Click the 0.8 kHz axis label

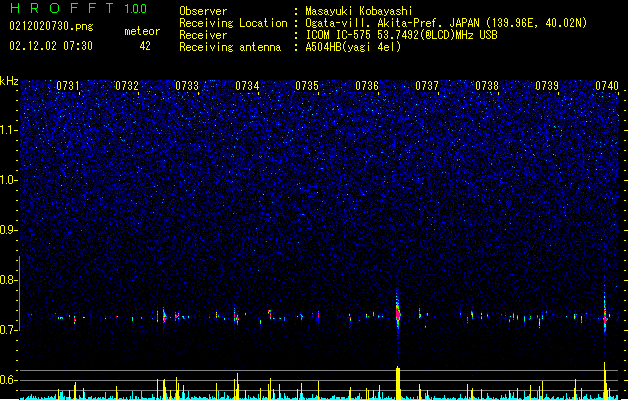point(9,280)
